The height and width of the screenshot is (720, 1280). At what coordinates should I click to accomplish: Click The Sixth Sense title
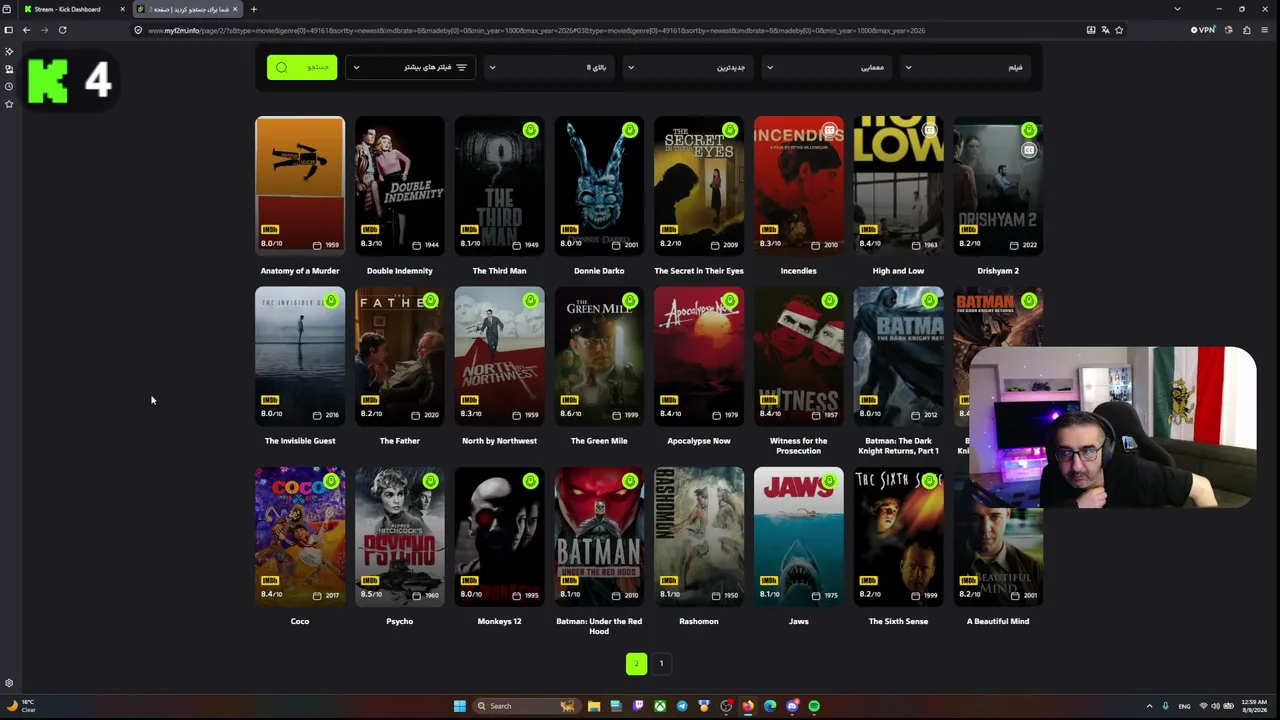click(x=898, y=621)
